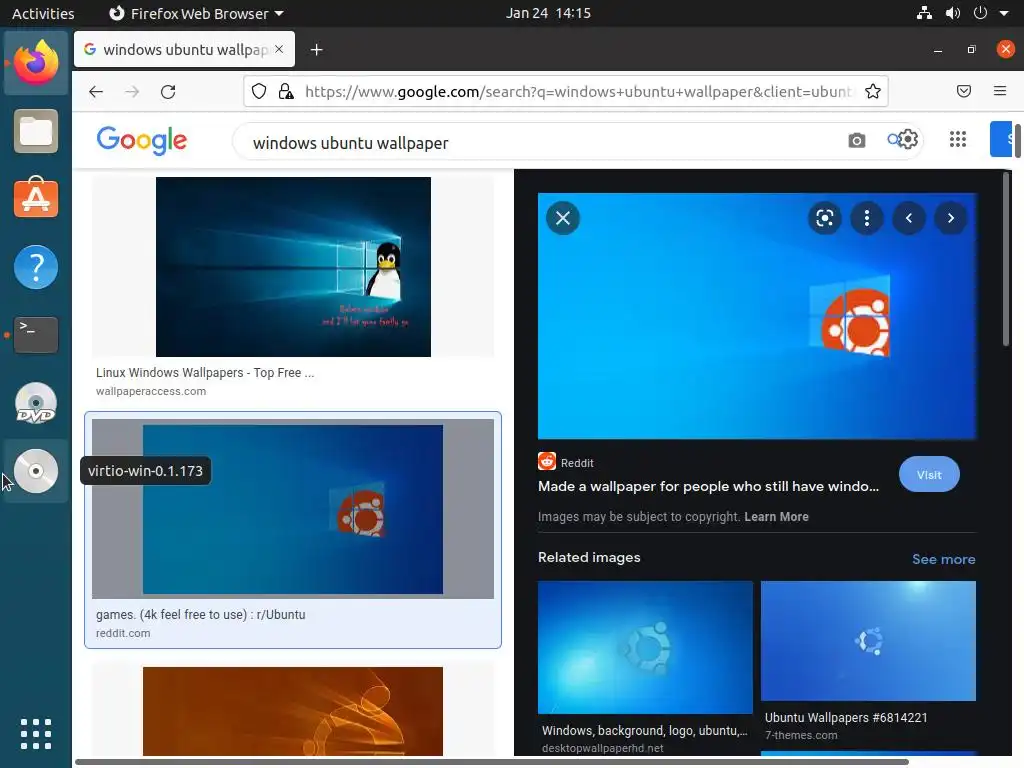The width and height of the screenshot is (1024, 768).
Task: Search inside image with Lens
Action: (x=825, y=218)
